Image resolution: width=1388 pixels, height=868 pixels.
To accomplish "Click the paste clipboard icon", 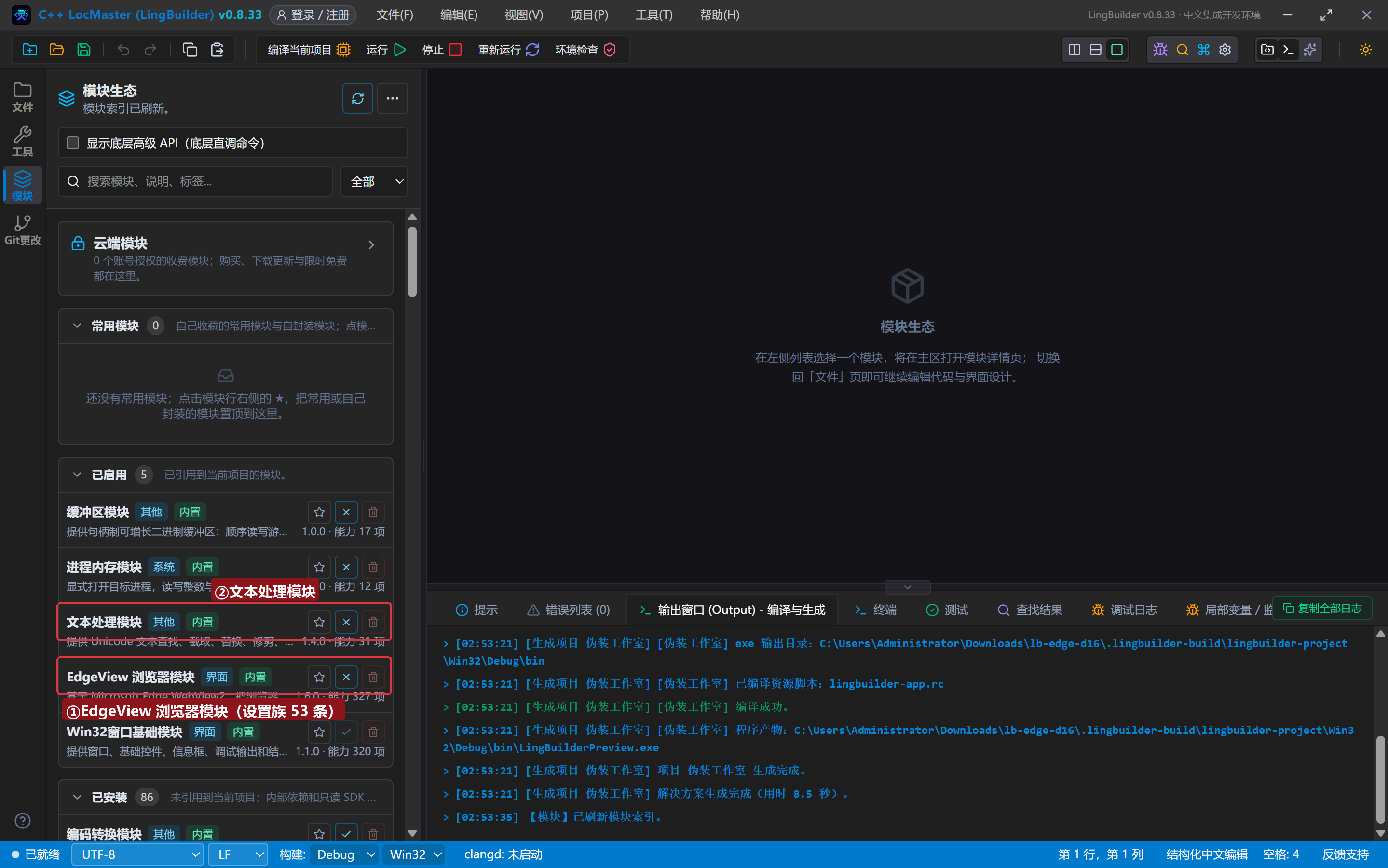I will pyautogui.click(x=217, y=50).
